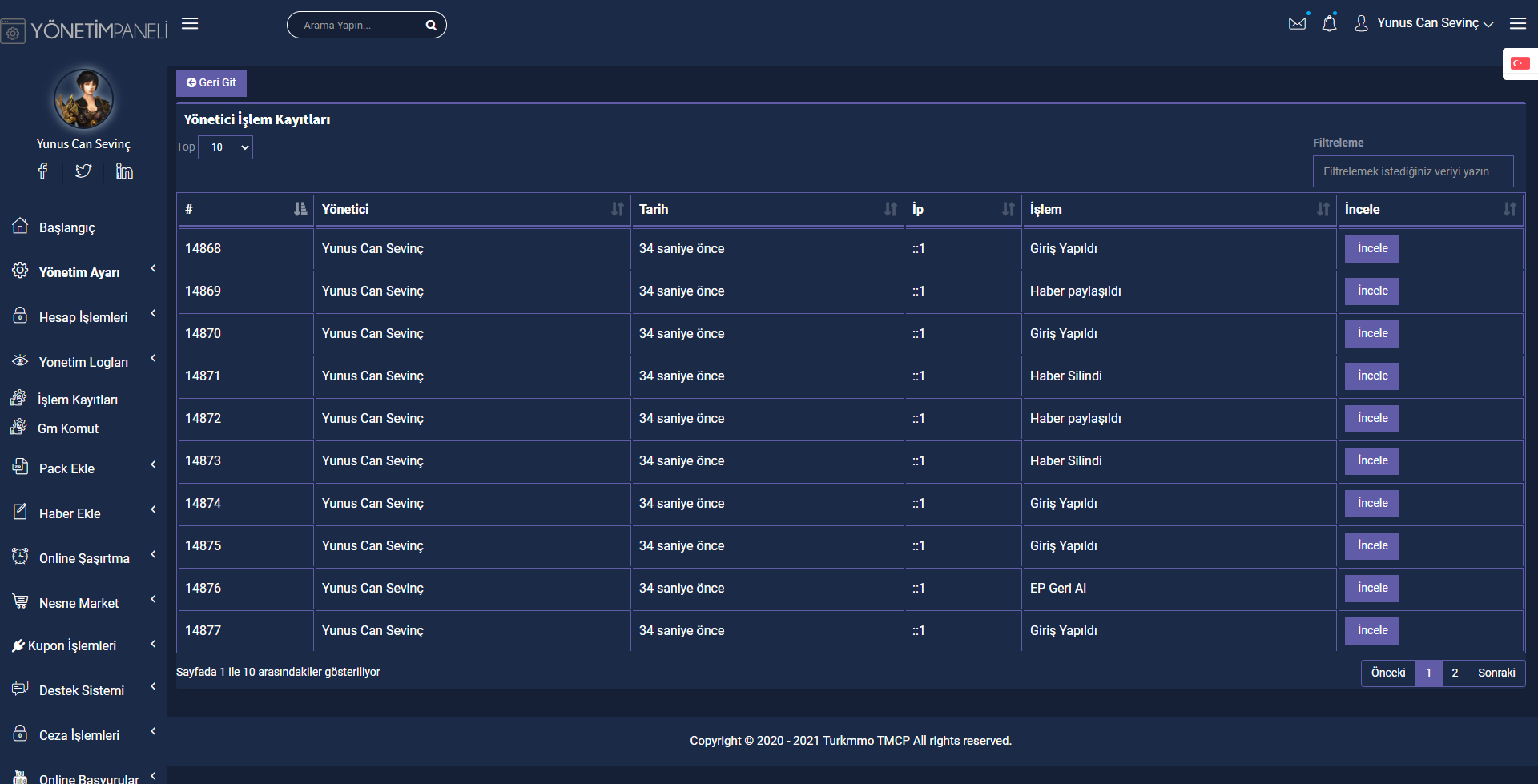The width and height of the screenshot is (1538, 784).
Task: Open the Facebook profile icon
Action: (42, 171)
